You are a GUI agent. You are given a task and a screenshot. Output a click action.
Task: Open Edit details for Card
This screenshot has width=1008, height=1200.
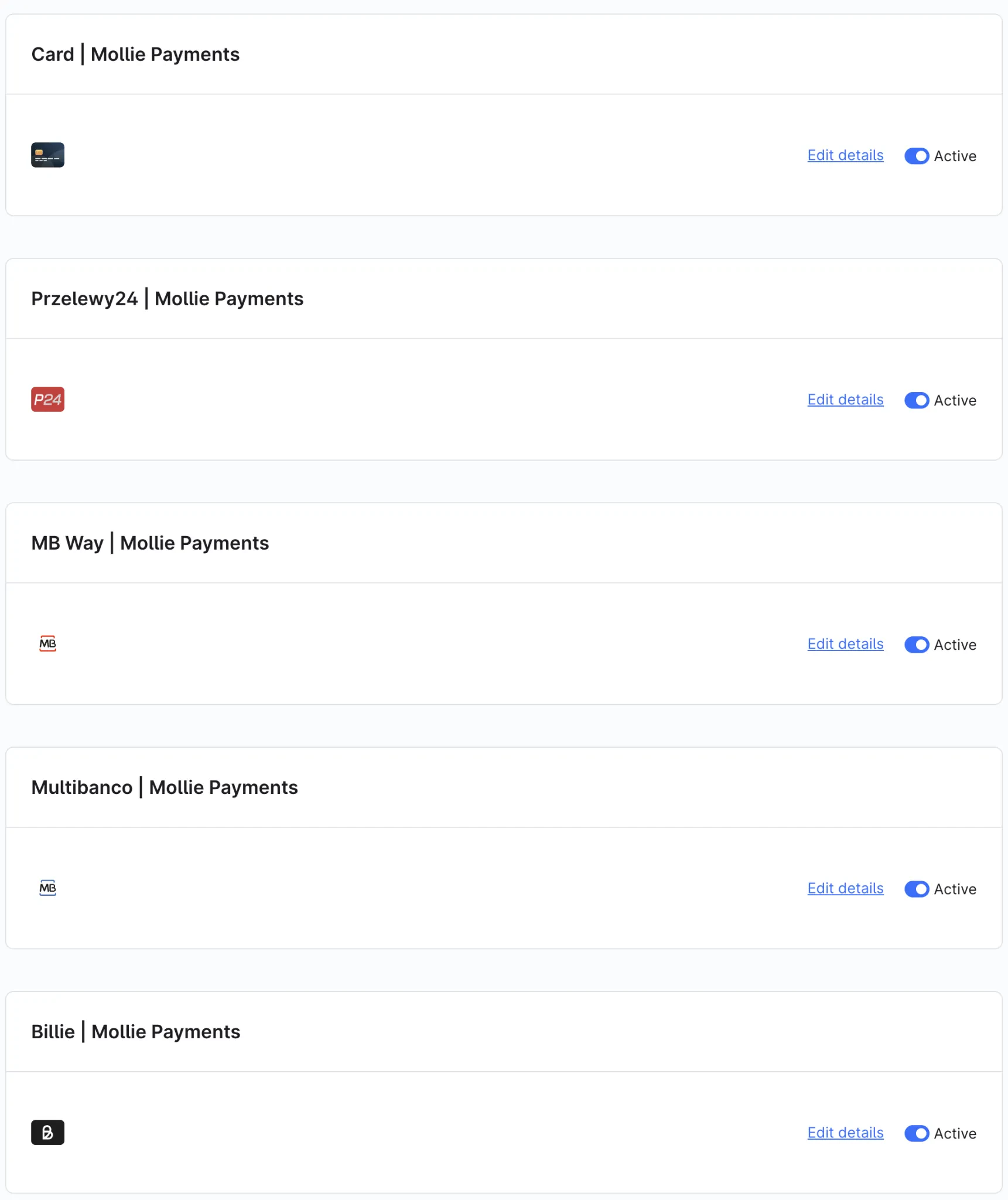coord(845,155)
